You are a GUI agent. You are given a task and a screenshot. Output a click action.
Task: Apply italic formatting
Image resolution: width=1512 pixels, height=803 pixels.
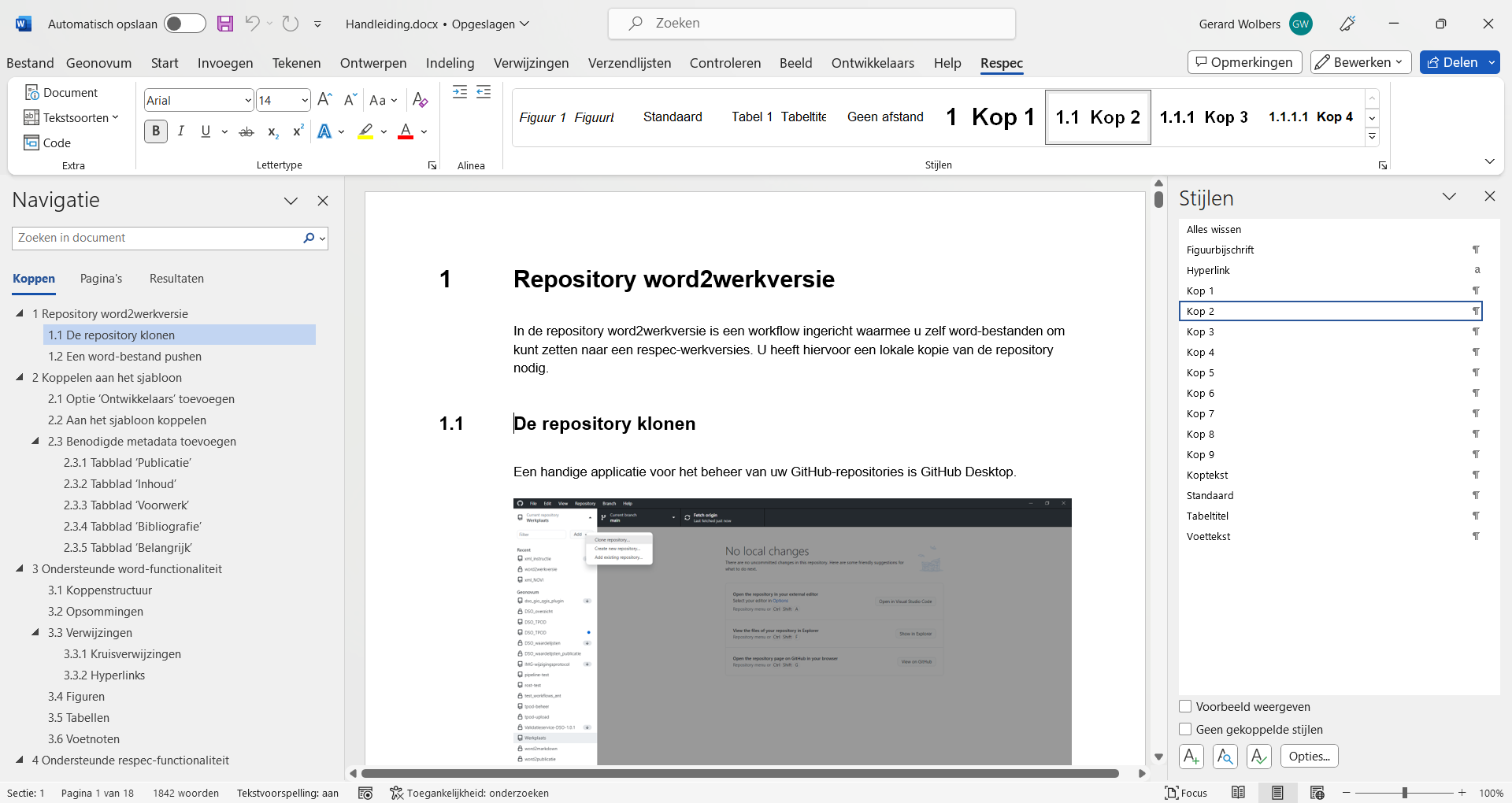pyautogui.click(x=181, y=131)
